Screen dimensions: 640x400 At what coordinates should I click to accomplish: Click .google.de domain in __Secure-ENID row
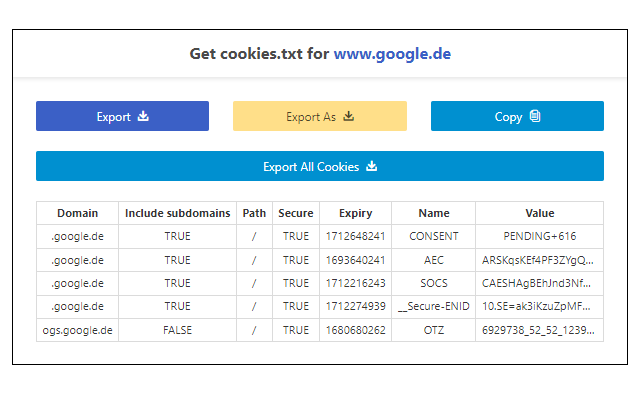pyautogui.click(x=78, y=307)
